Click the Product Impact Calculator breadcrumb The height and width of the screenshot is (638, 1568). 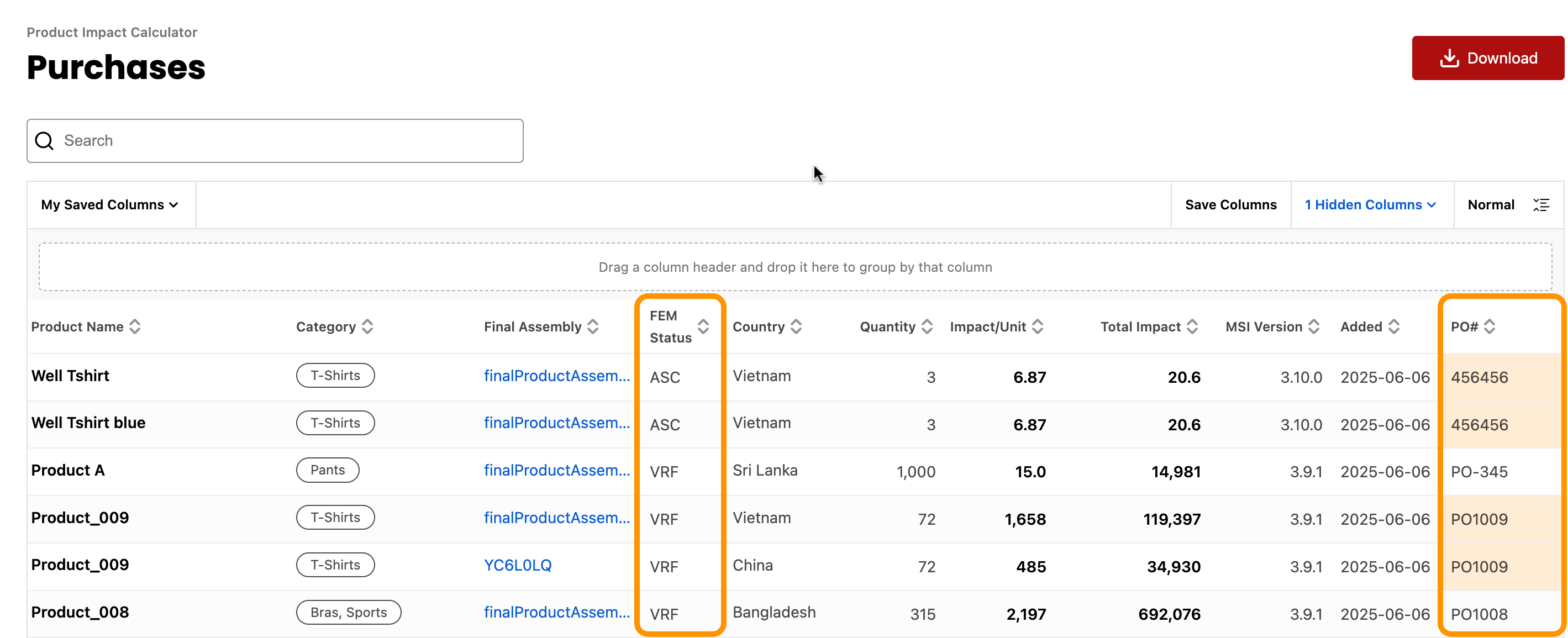pyautogui.click(x=112, y=32)
